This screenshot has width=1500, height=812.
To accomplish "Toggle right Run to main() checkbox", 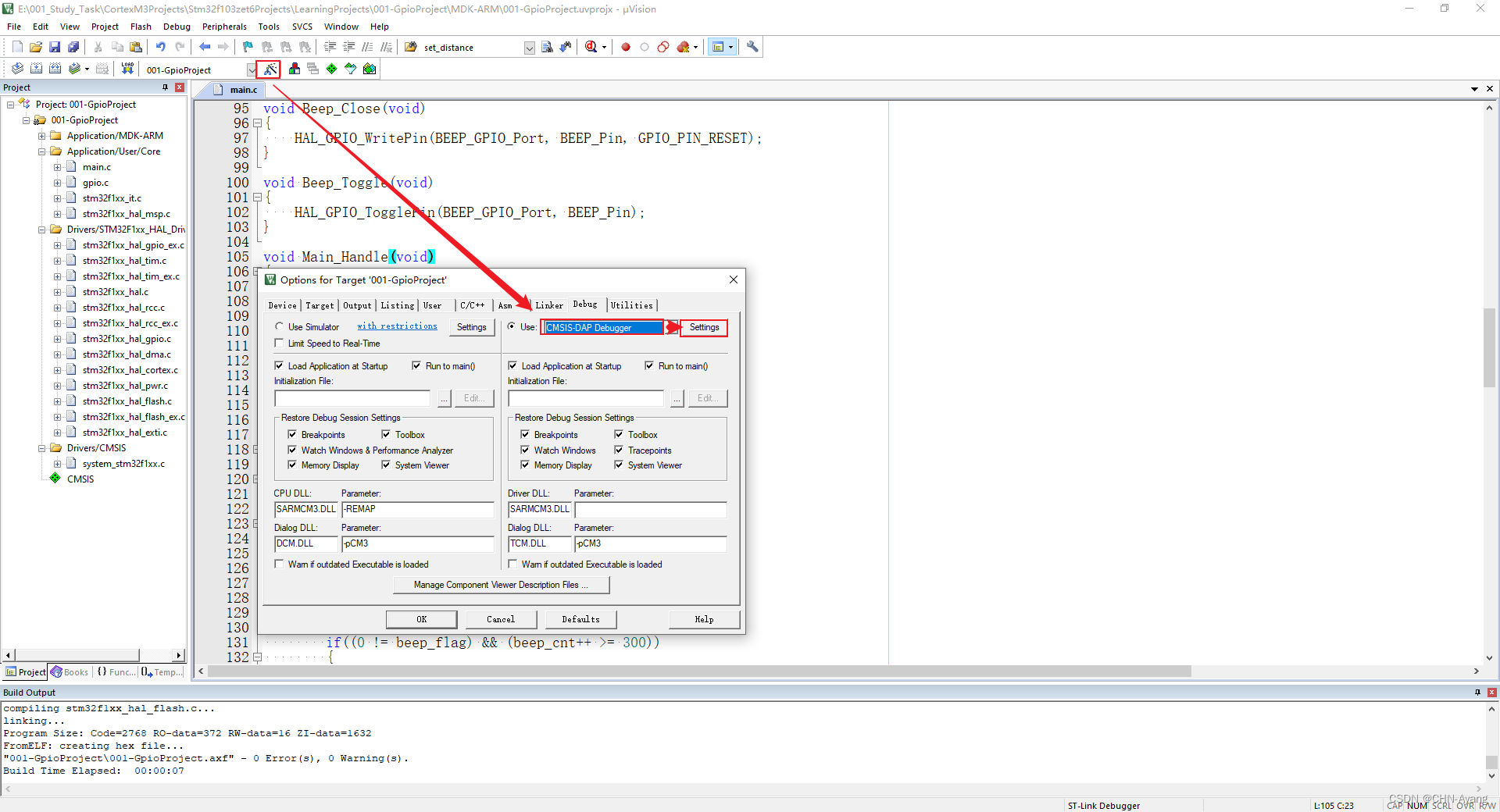I will [x=649, y=365].
